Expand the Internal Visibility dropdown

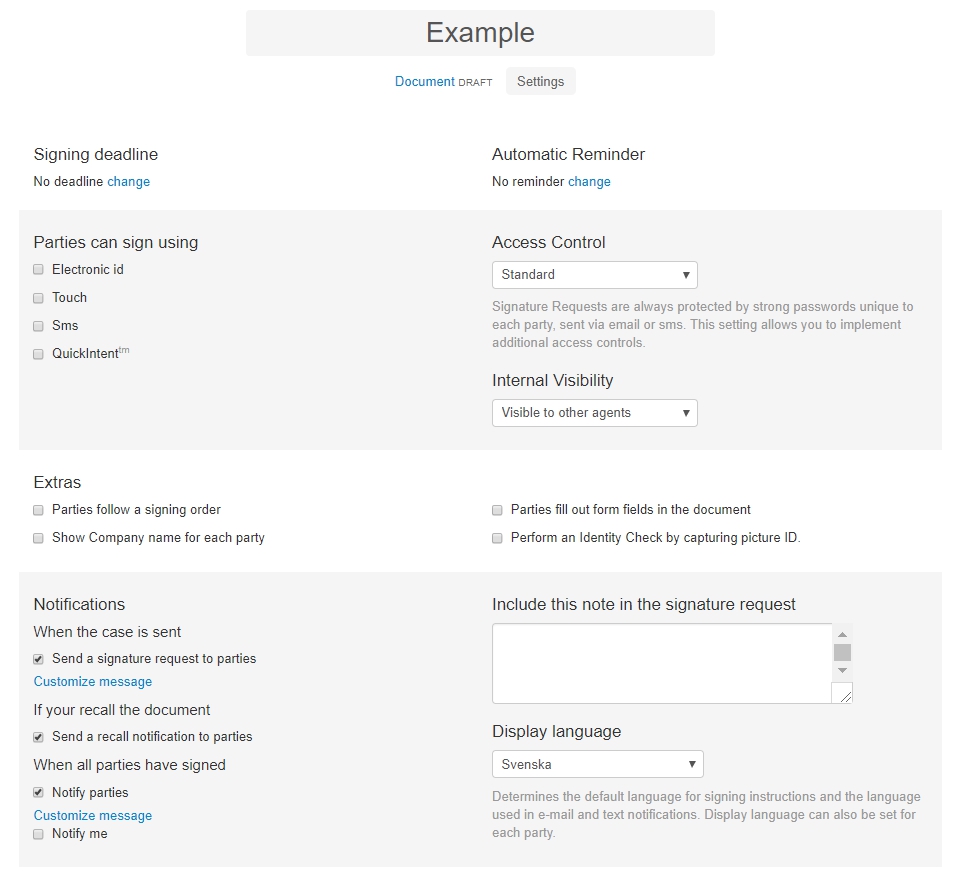click(594, 413)
